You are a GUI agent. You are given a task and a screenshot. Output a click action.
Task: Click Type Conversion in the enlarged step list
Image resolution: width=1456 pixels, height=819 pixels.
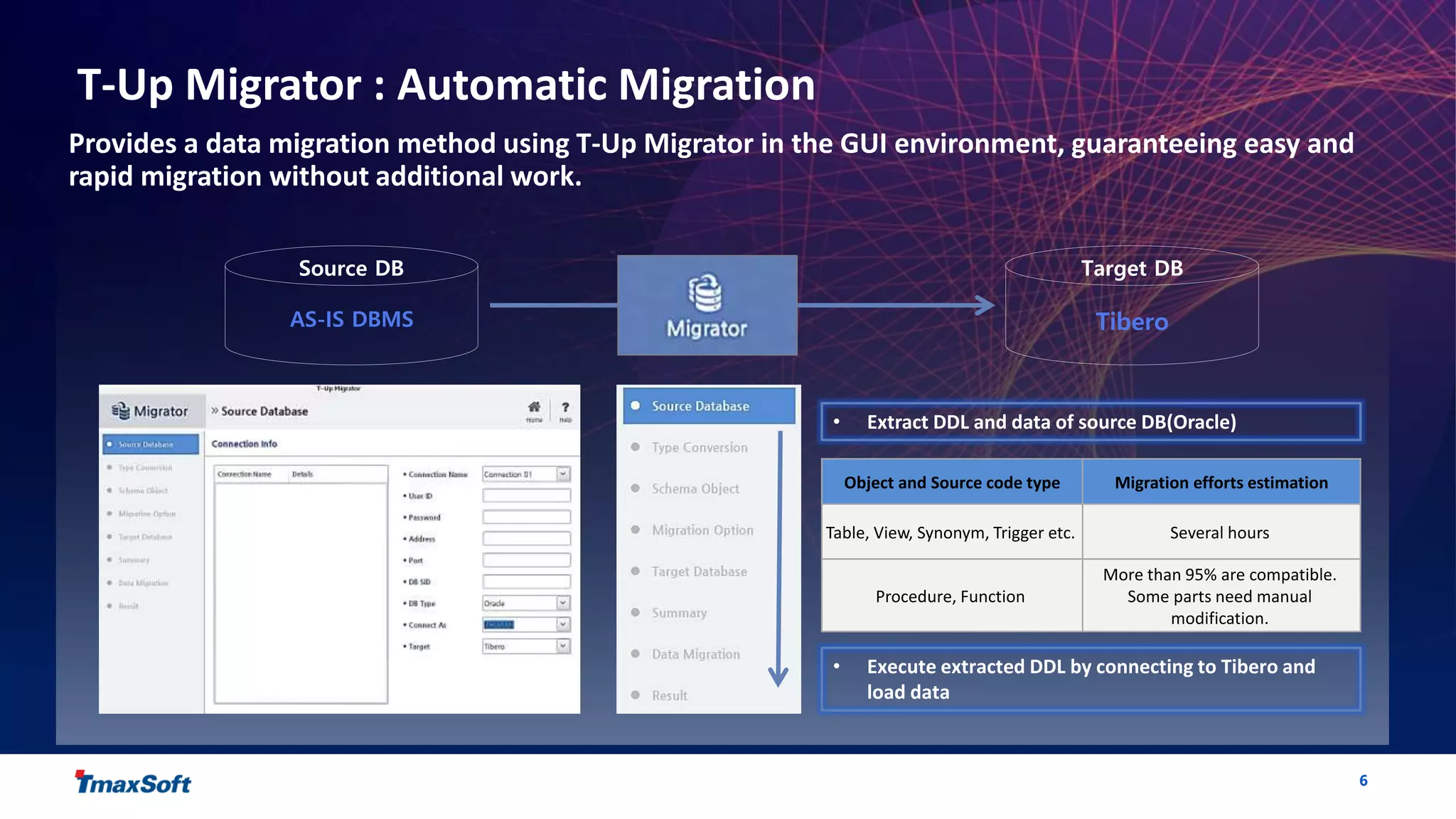(700, 447)
